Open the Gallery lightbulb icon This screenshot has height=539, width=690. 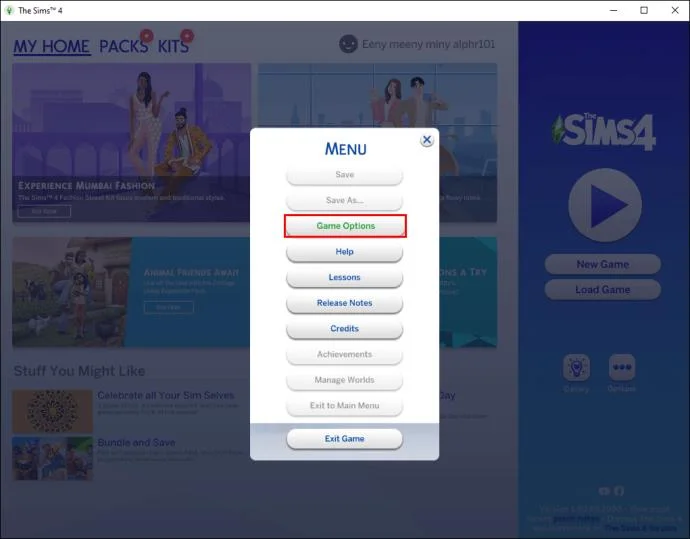576,367
